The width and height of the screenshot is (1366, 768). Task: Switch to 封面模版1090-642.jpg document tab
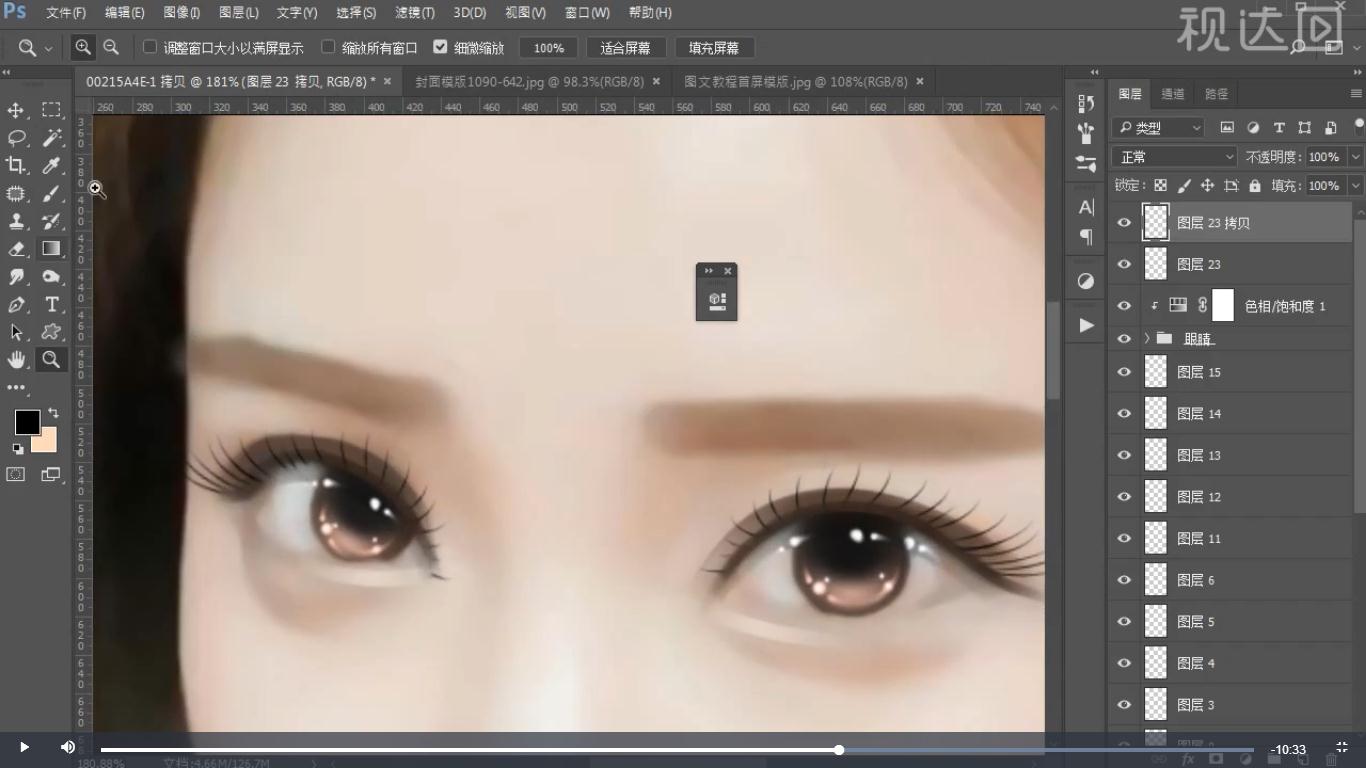[x=529, y=82]
